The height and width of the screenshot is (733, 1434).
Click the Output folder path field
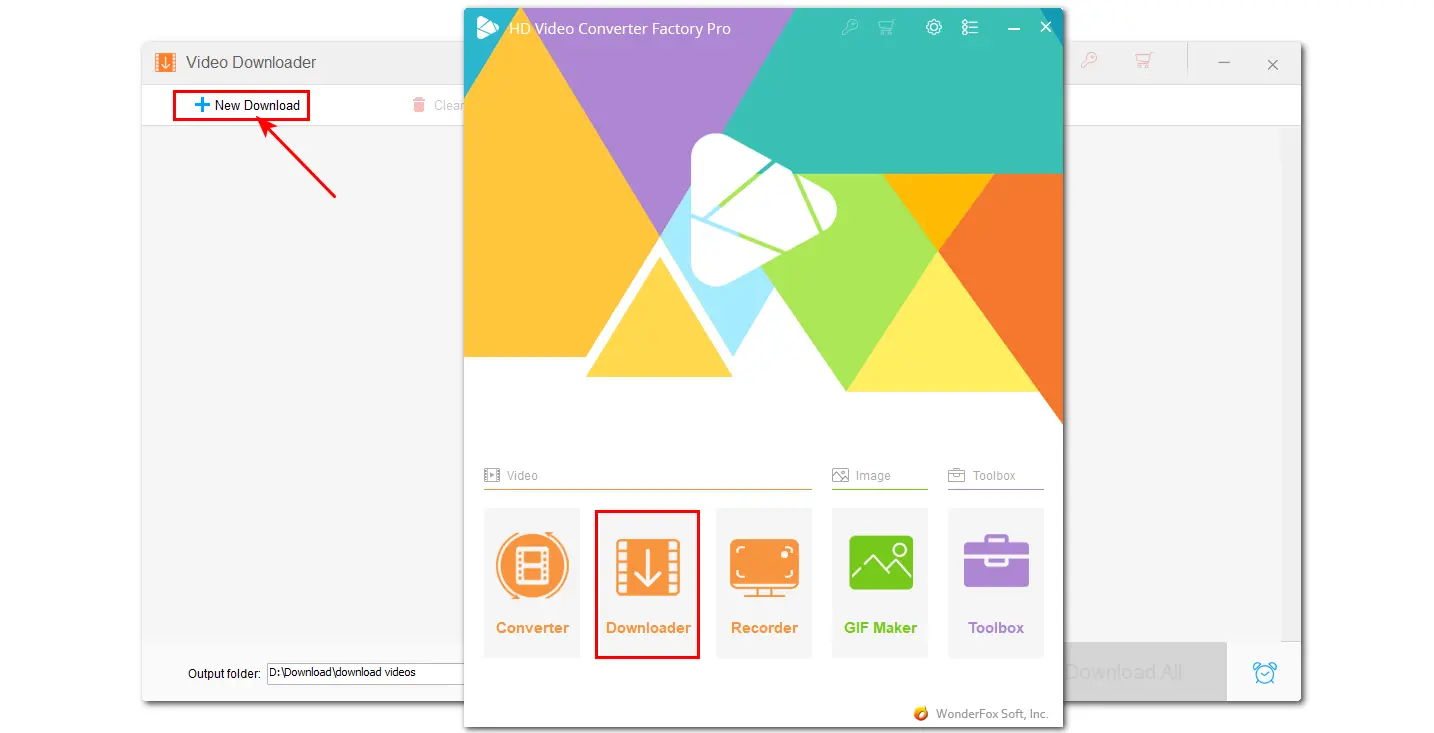365,673
